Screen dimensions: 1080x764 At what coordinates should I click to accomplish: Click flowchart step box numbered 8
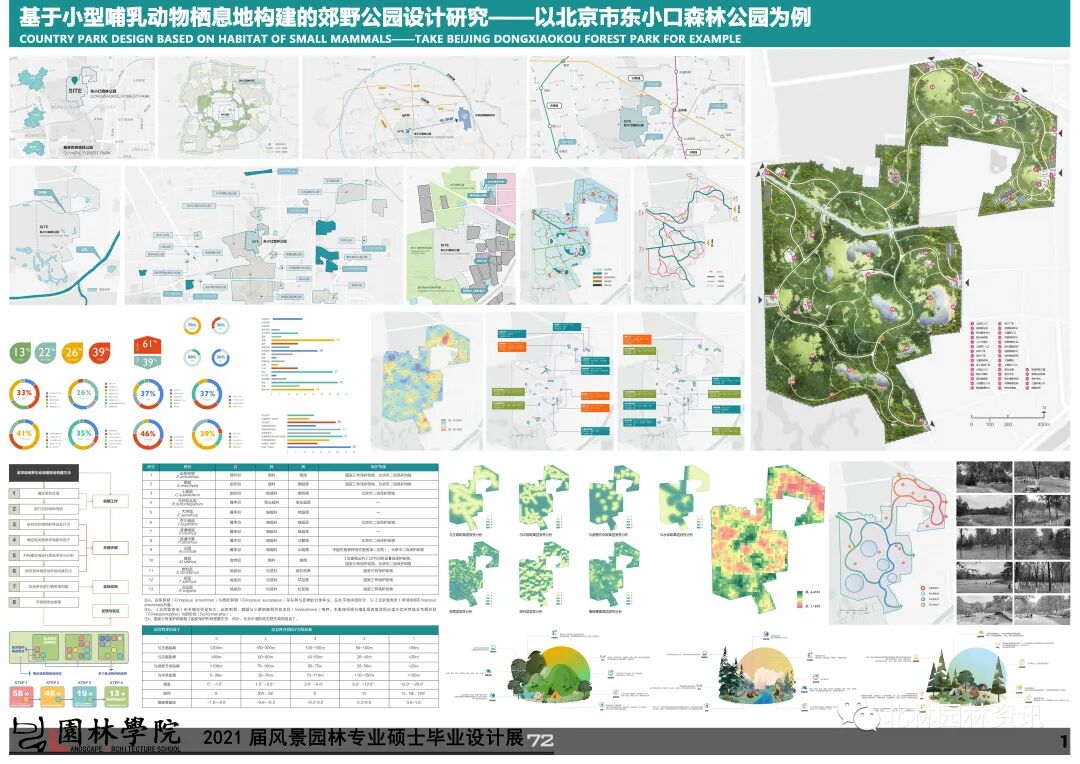[44, 602]
